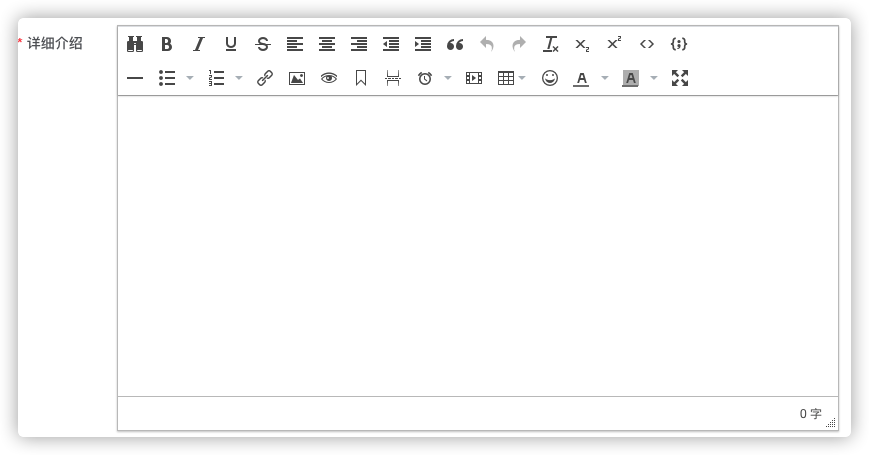This screenshot has width=869, height=455.
Task: Apply strikethrough to text
Action: (263, 44)
